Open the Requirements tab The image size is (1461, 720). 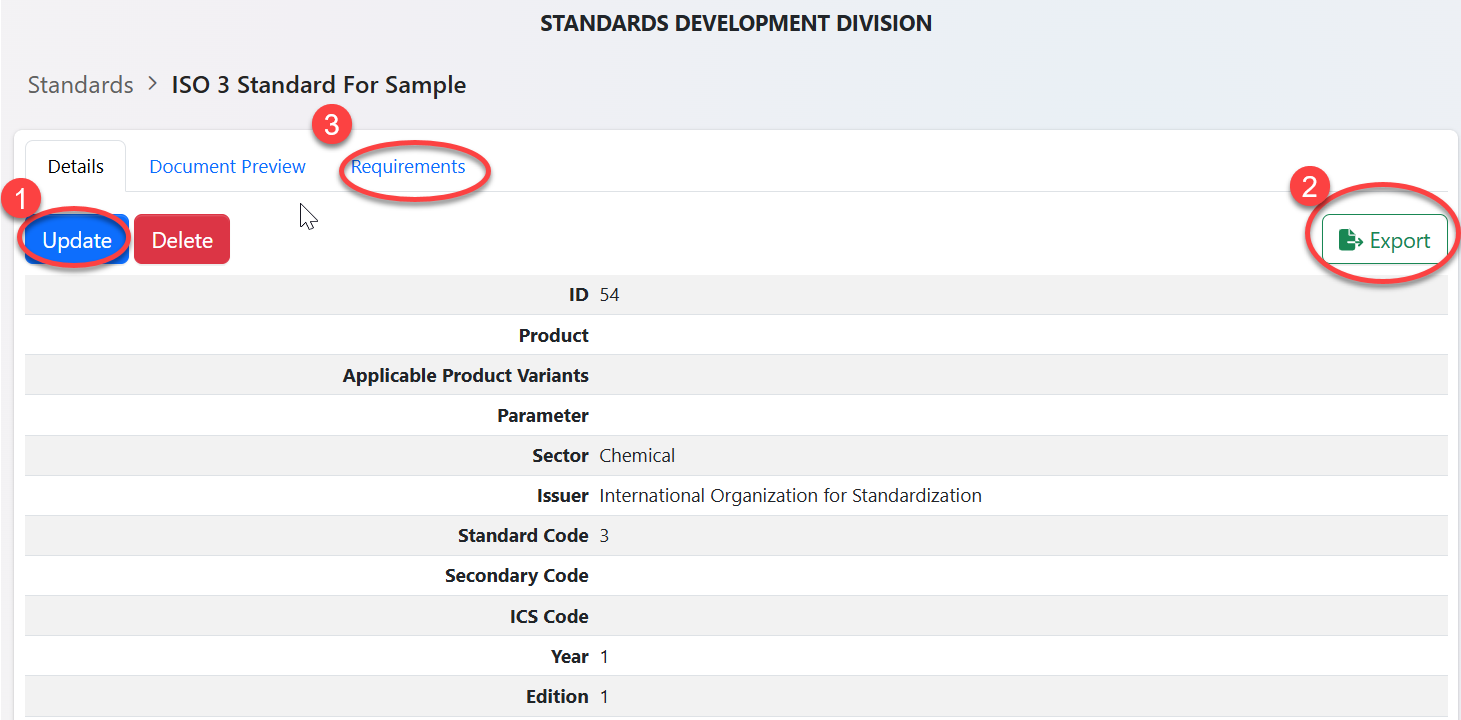(408, 167)
